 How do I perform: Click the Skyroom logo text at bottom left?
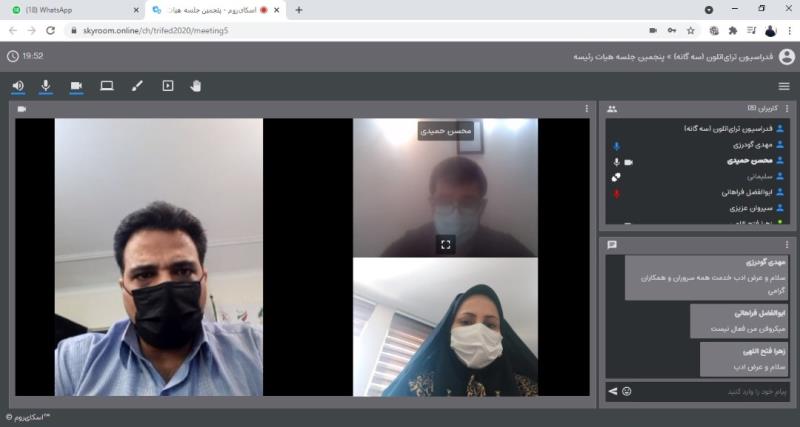28,417
